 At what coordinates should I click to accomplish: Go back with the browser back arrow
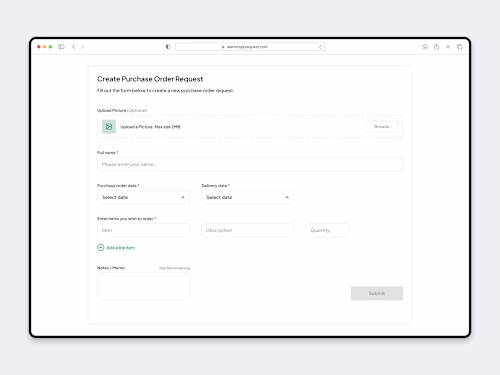(74, 47)
